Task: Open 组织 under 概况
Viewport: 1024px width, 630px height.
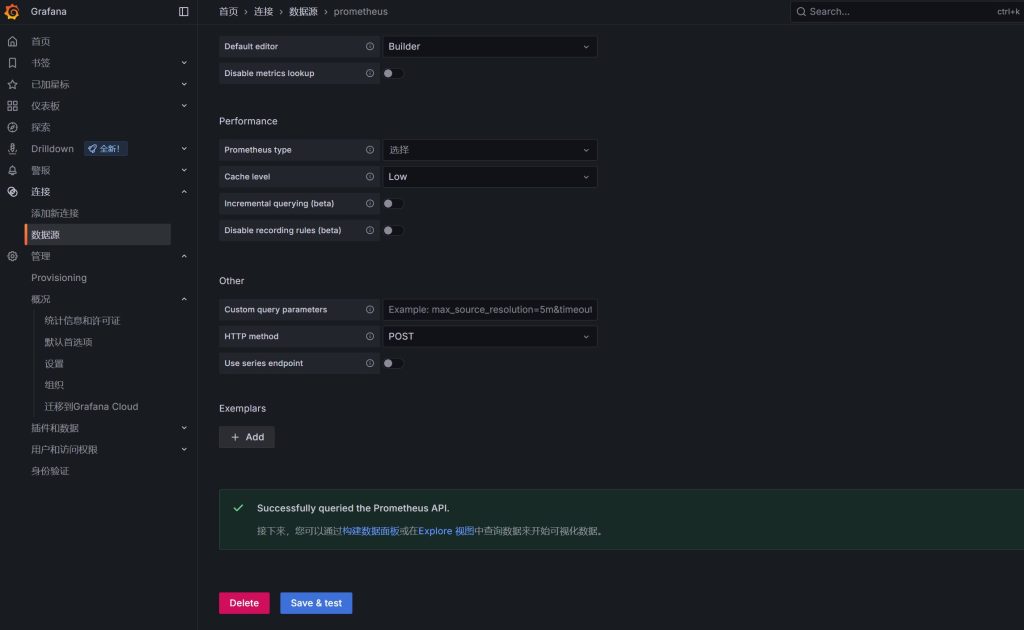Action: click(54, 385)
